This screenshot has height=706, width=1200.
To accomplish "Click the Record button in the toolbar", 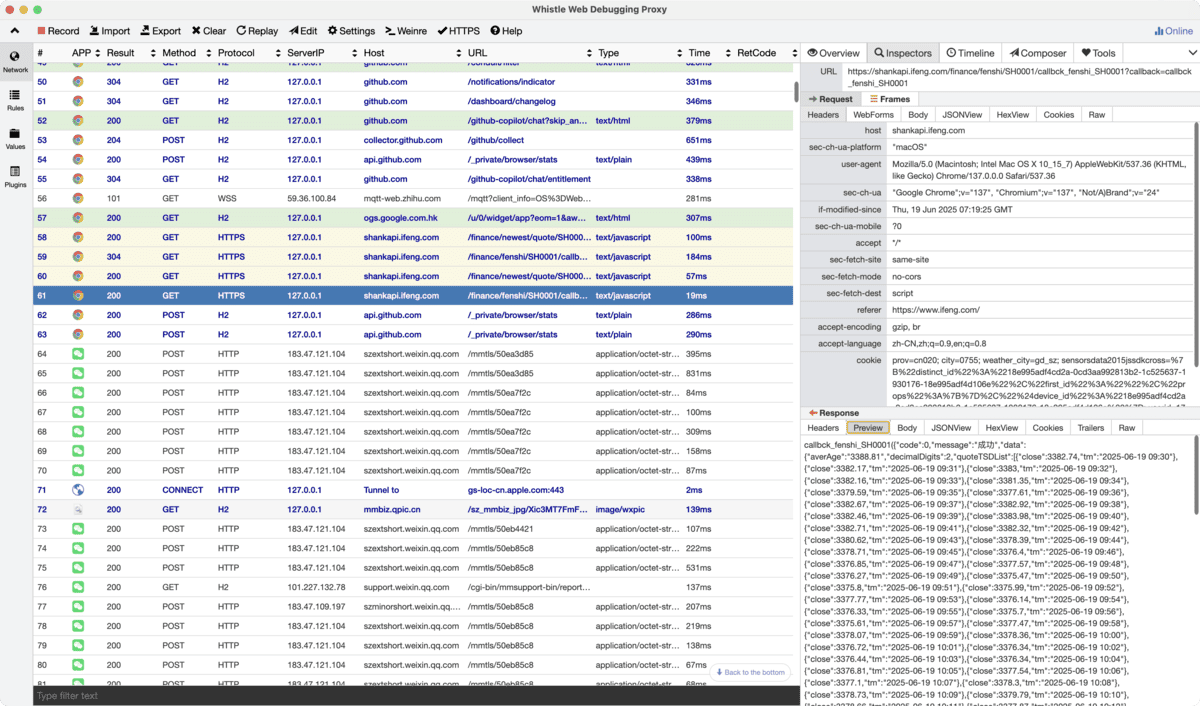I will (58, 31).
